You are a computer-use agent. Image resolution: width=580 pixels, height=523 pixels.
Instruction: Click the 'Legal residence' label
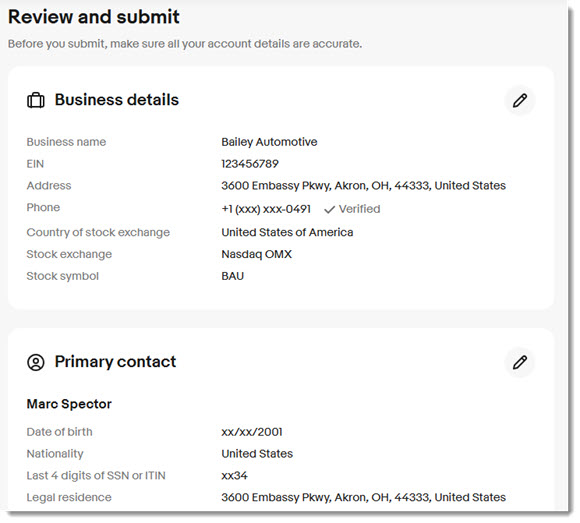[69, 497]
